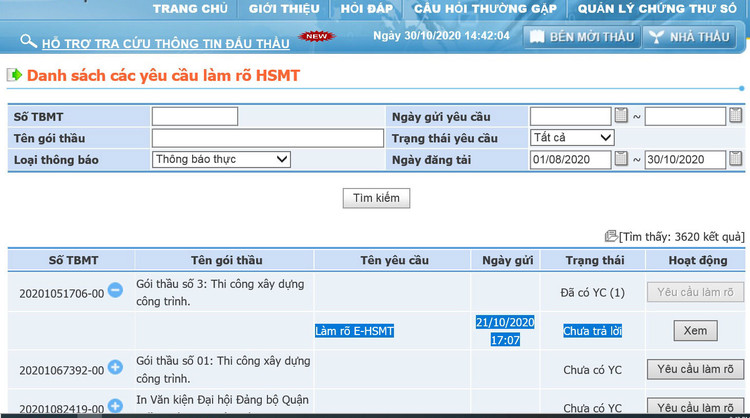Click disabled Yêu cầu làm rõ for 20201051706-00
This screenshot has height=418, width=750.
pyautogui.click(x=695, y=292)
